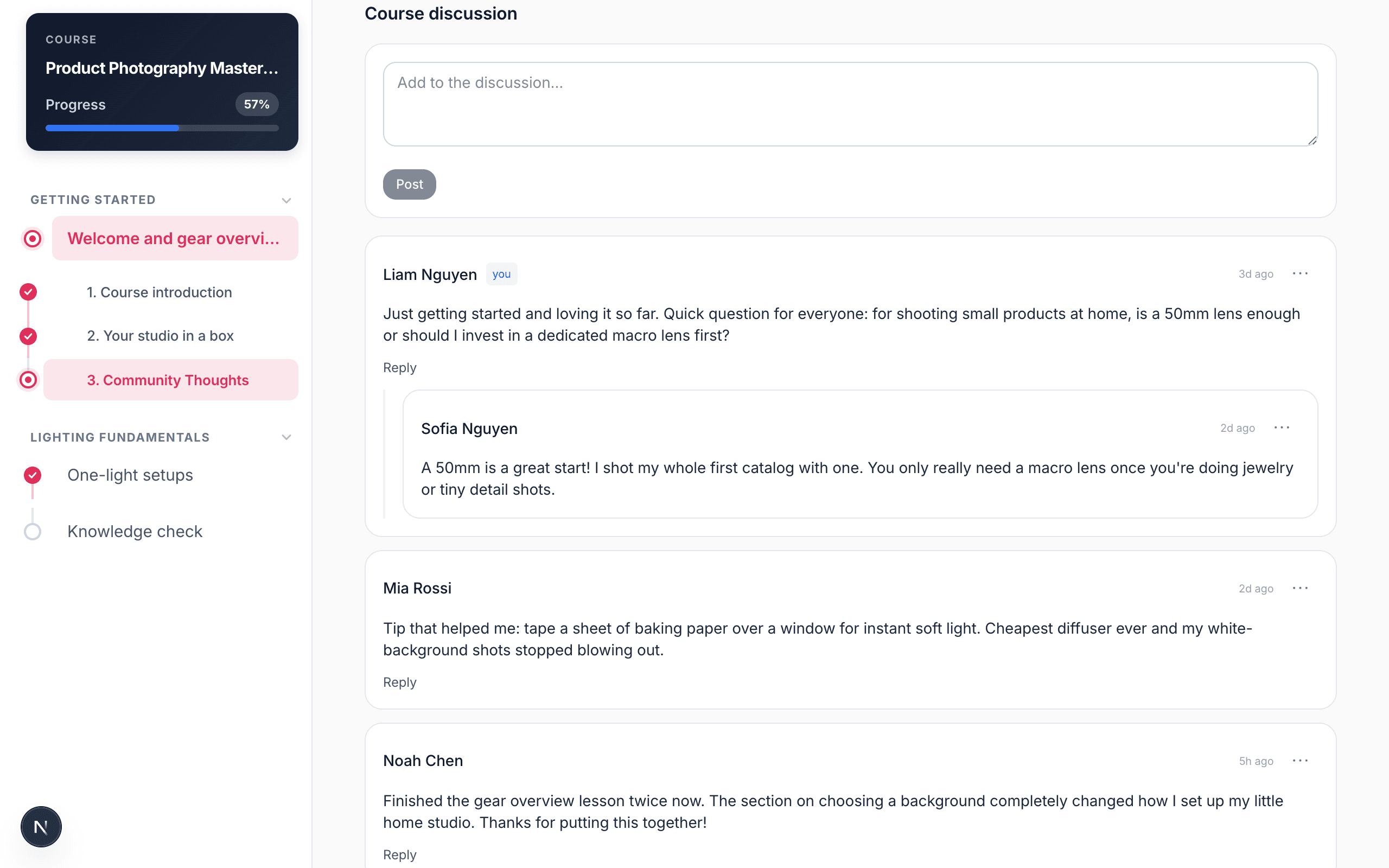
Task: Click the course progress bar
Action: coord(162,128)
